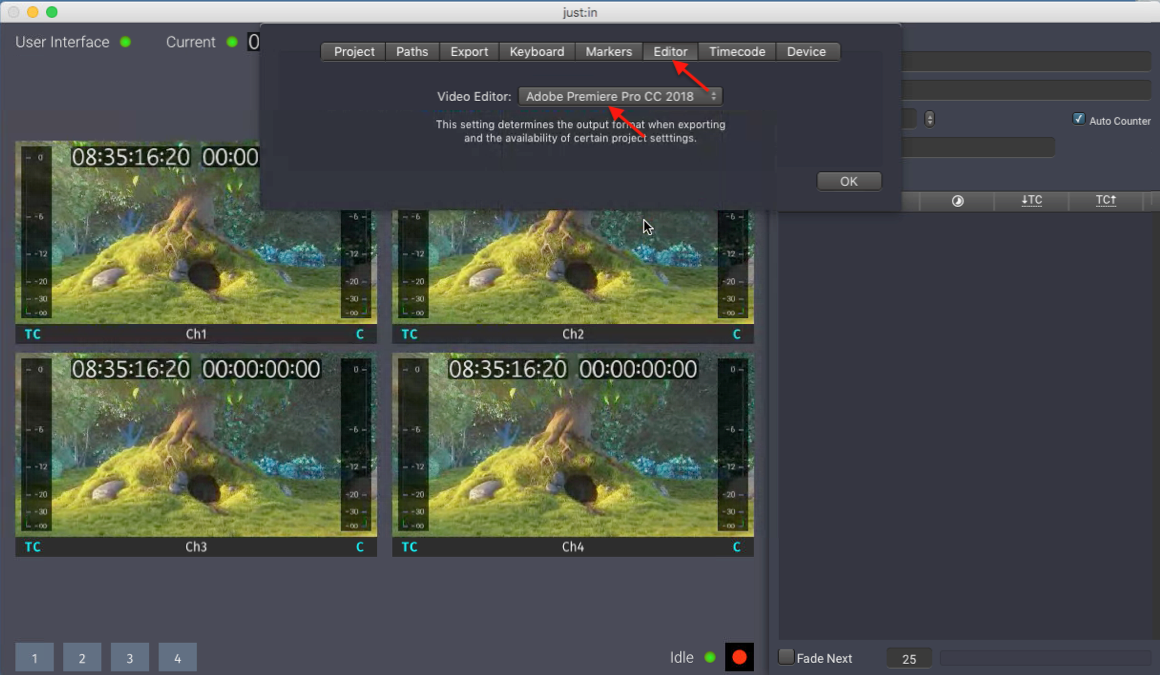Open the Video Editor dropdown
The width and height of the screenshot is (1160, 675).
click(x=620, y=96)
